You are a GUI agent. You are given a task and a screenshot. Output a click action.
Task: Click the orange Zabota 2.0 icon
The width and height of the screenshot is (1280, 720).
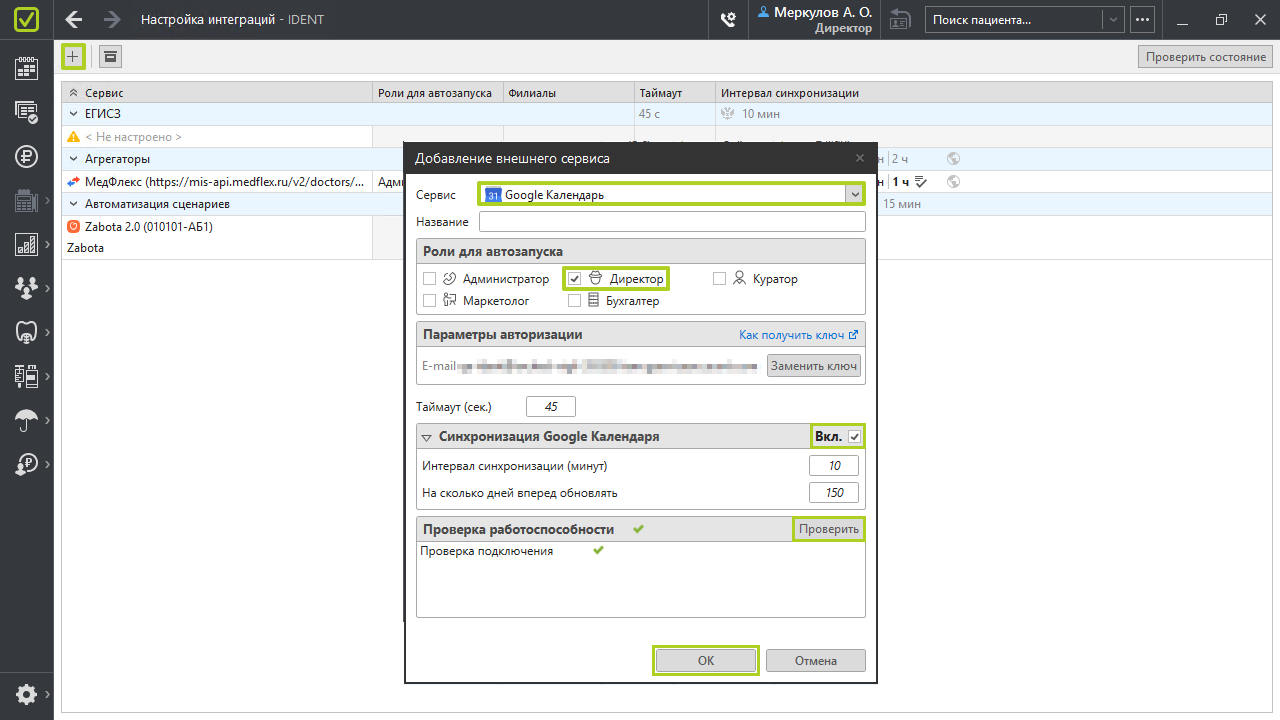pos(73,226)
